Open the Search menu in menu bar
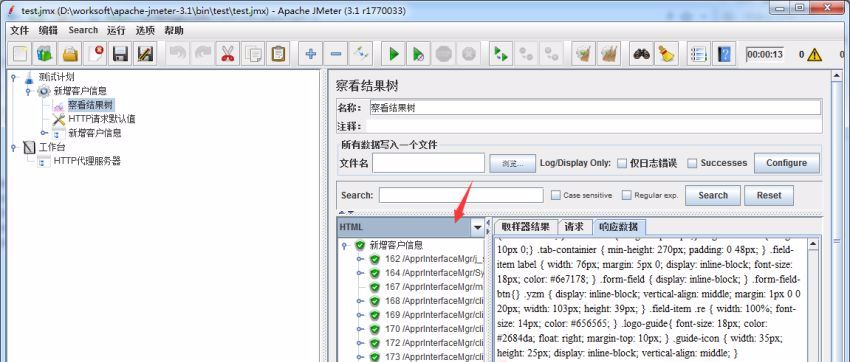 pyautogui.click(x=83, y=30)
